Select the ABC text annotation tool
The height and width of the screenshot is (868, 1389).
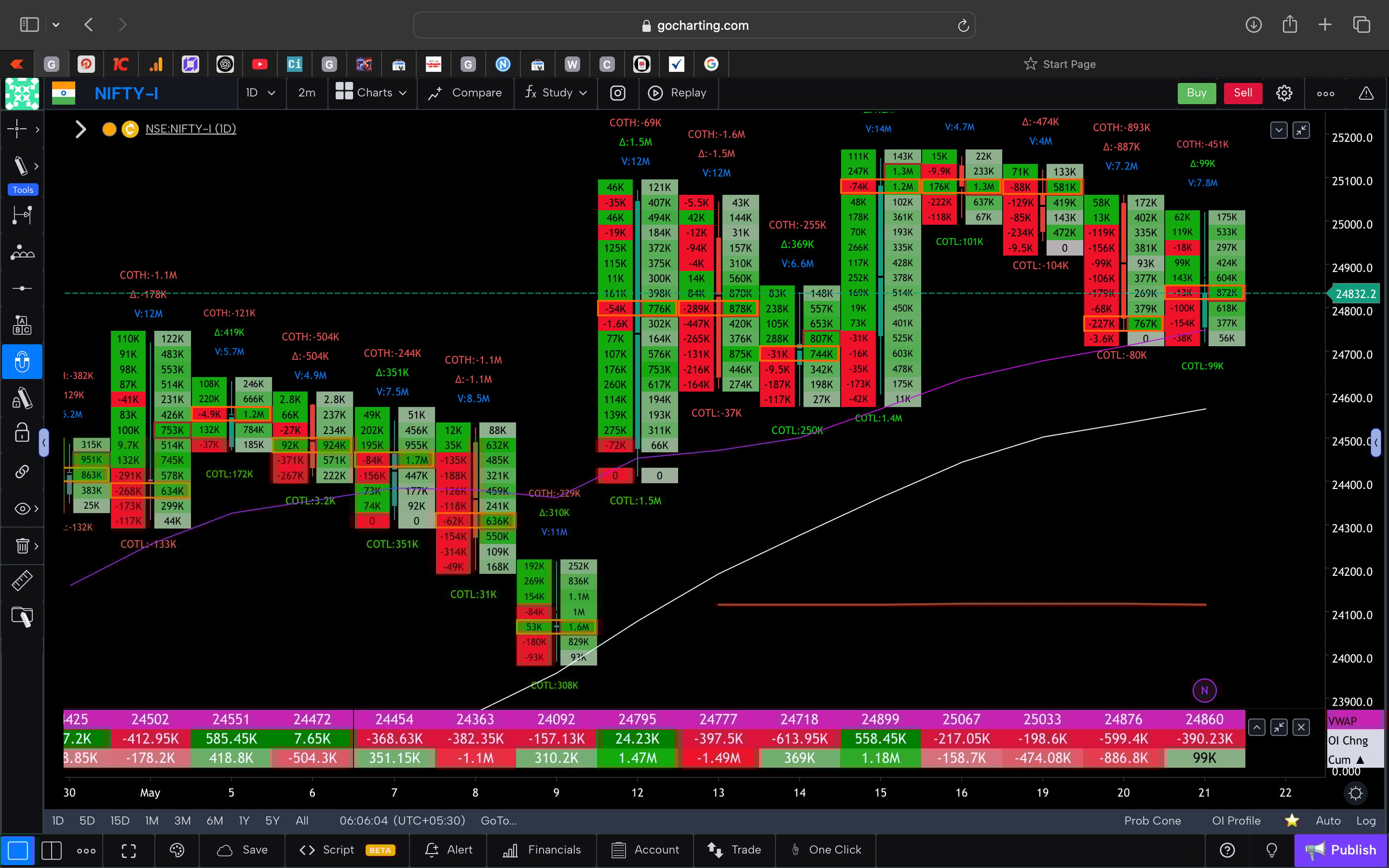(x=22, y=324)
